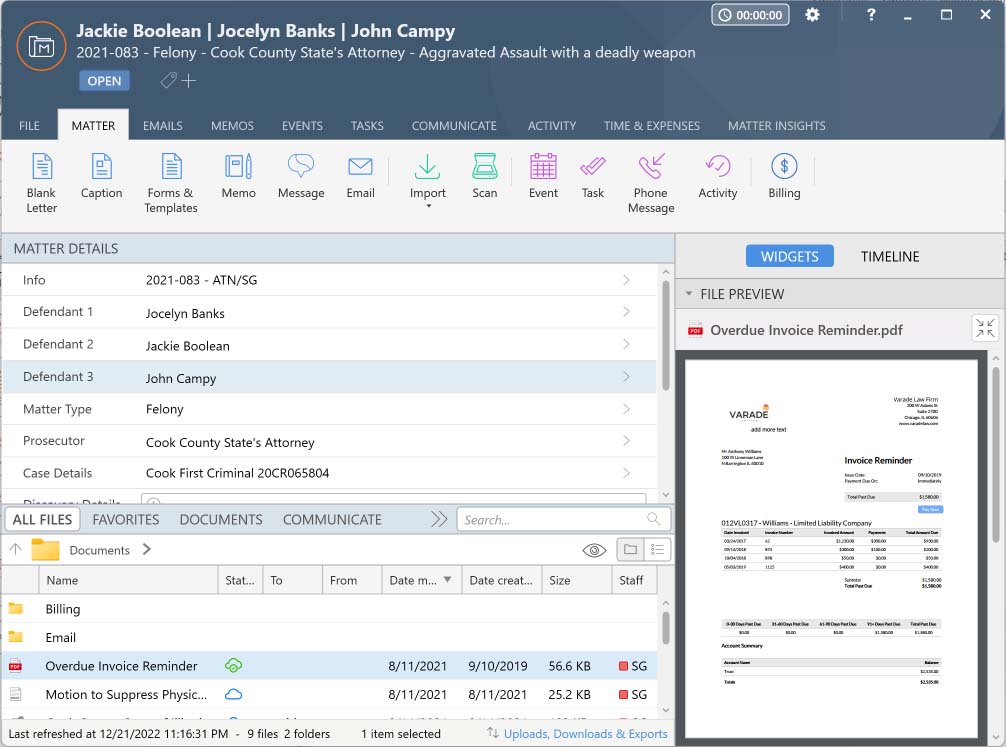Create a new Task
1006x747 pixels.
tap(592, 178)
